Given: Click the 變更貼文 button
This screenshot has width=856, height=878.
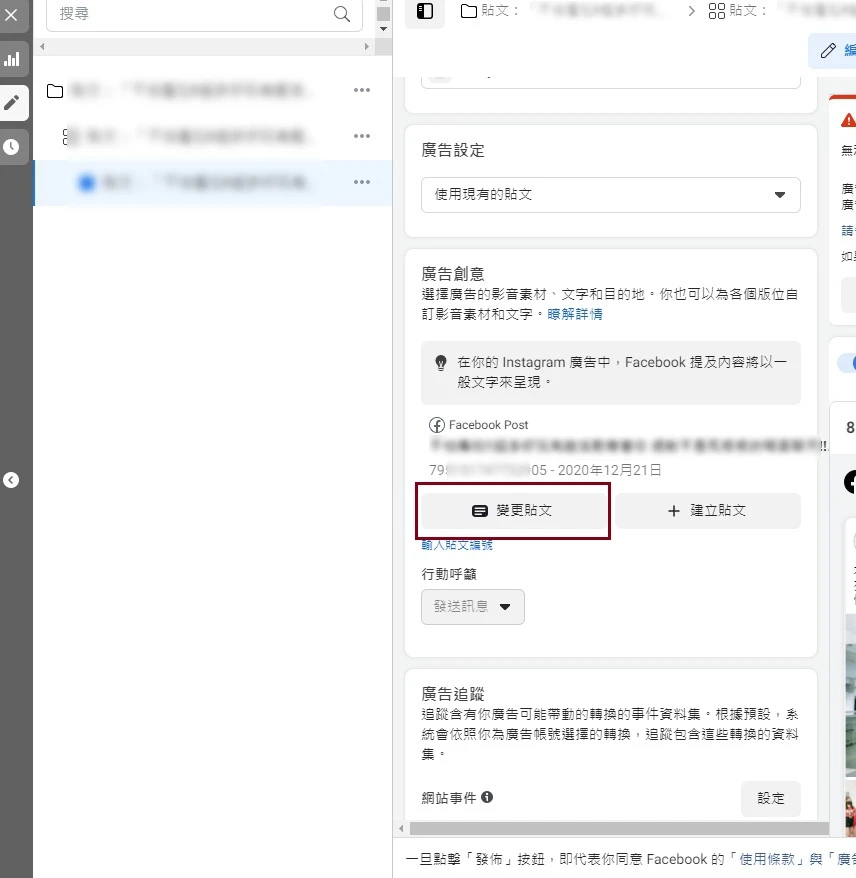Looking at the screenshot, I should pos(512,510).
